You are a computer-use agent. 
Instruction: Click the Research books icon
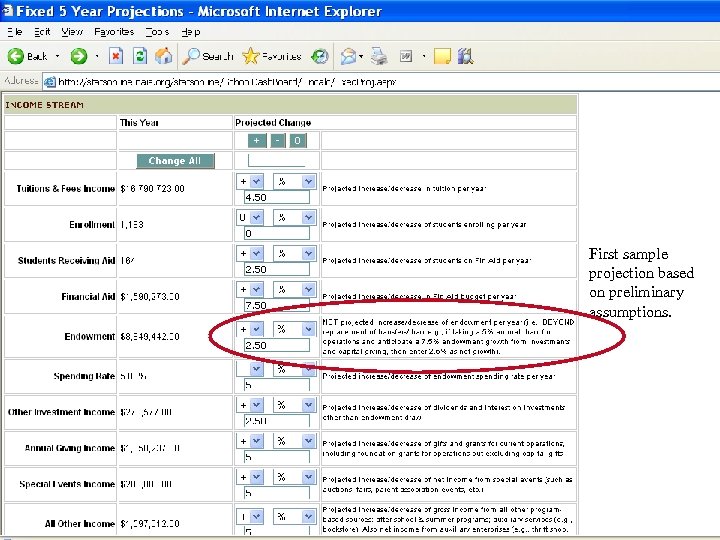pos(466,56)
